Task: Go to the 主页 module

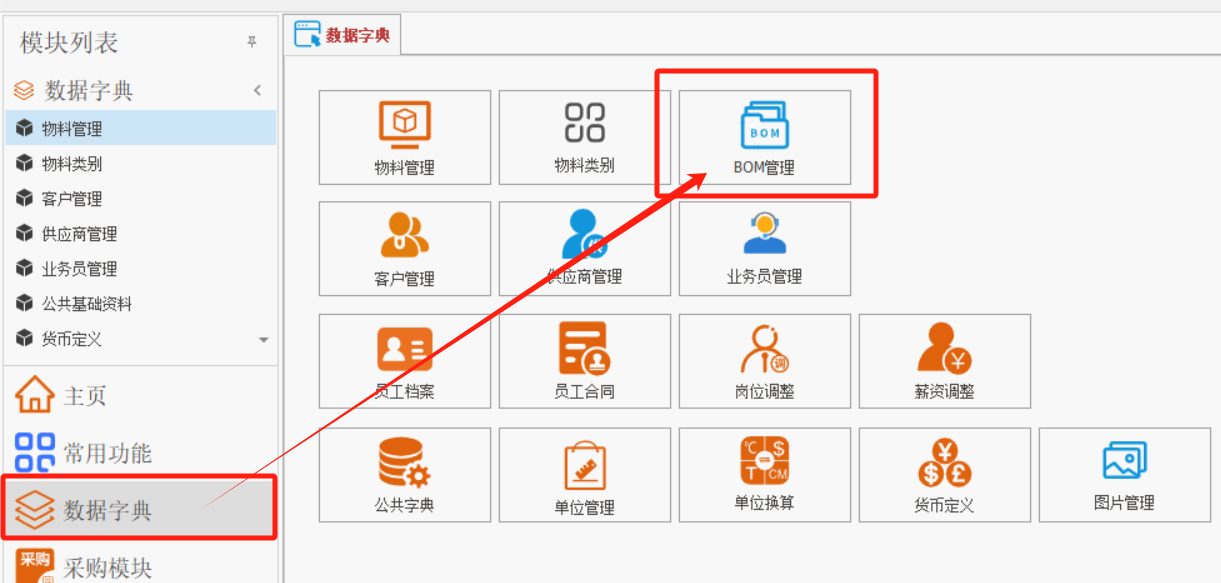Action: point(140,395)
